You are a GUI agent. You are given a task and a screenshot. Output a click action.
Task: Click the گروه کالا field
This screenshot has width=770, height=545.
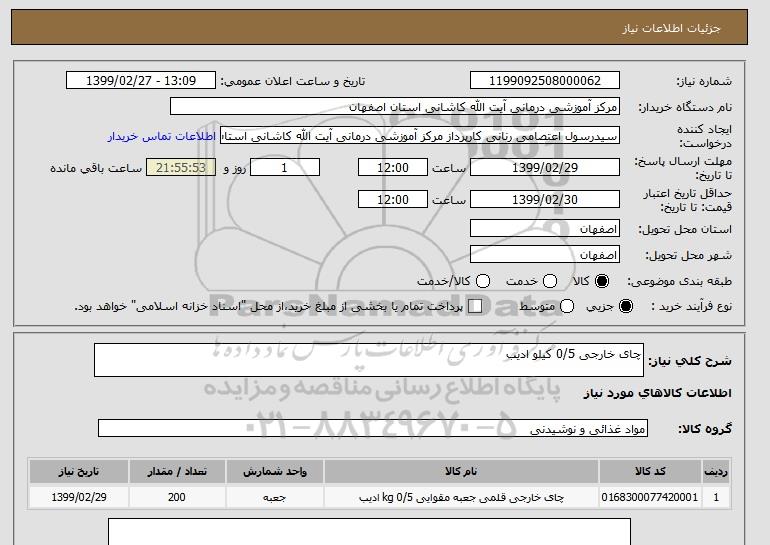(x=373, y=429)
